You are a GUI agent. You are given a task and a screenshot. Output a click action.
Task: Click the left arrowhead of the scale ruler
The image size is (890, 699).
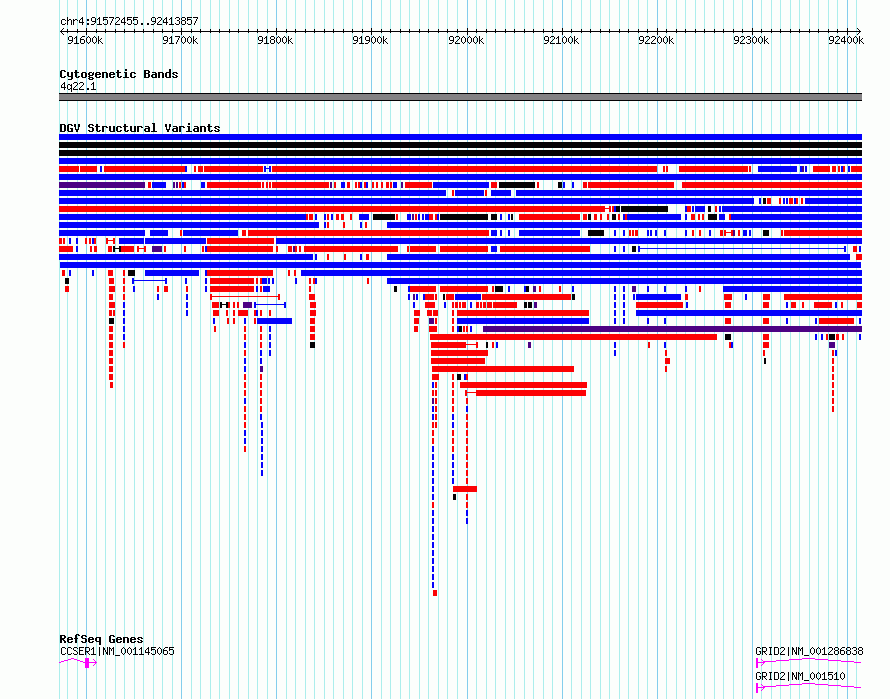(62, 31)
